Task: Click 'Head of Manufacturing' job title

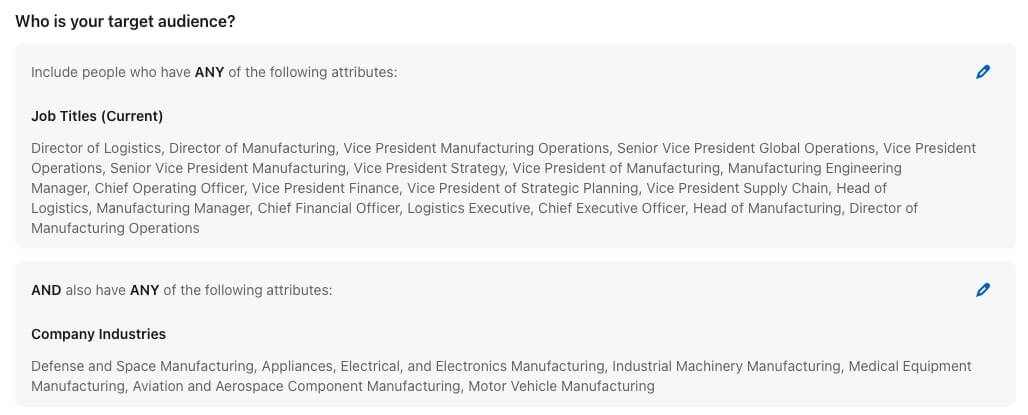Action: (767, 208)
